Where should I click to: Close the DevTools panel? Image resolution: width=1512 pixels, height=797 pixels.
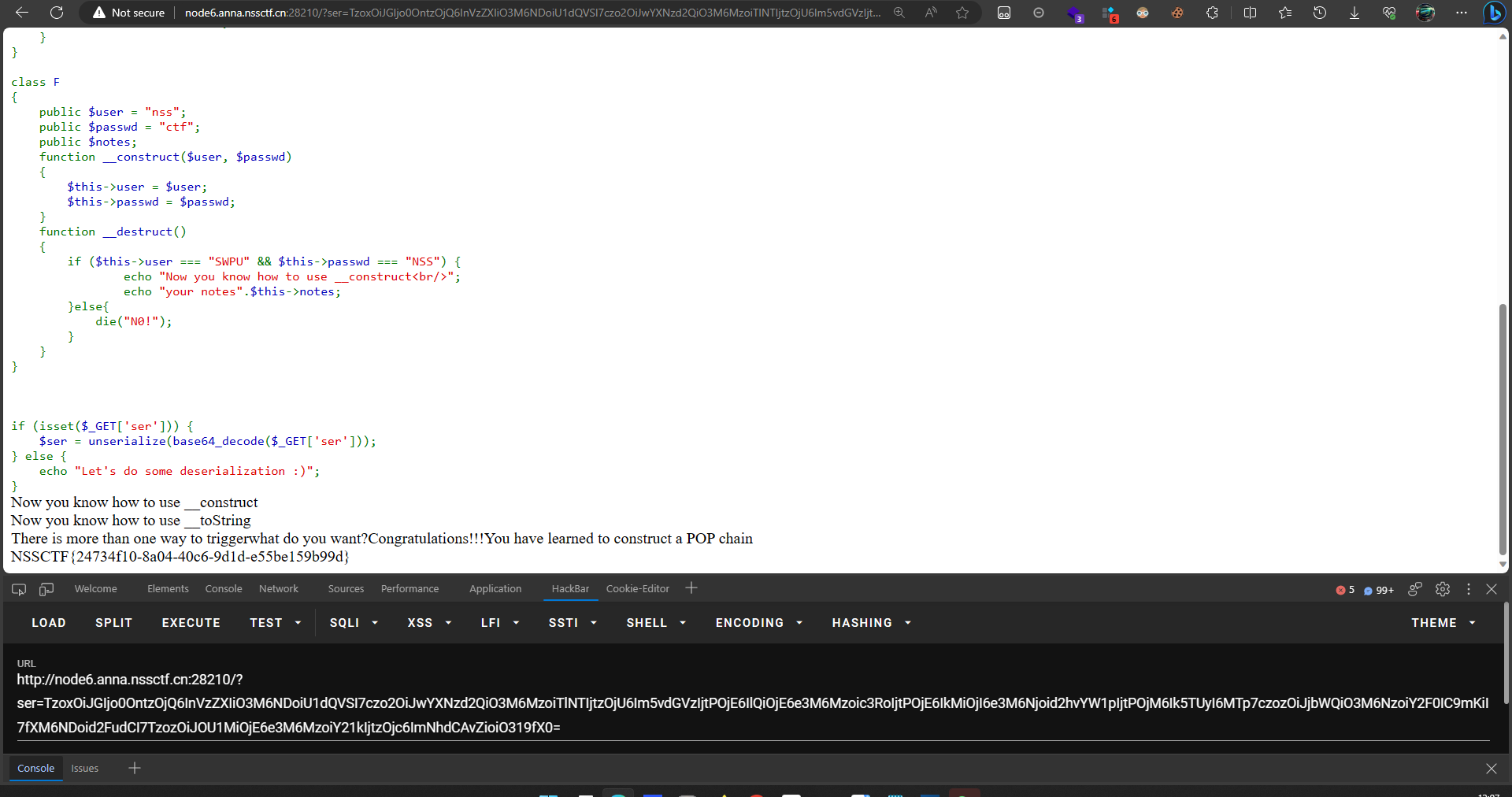[x=1492, y=589]
